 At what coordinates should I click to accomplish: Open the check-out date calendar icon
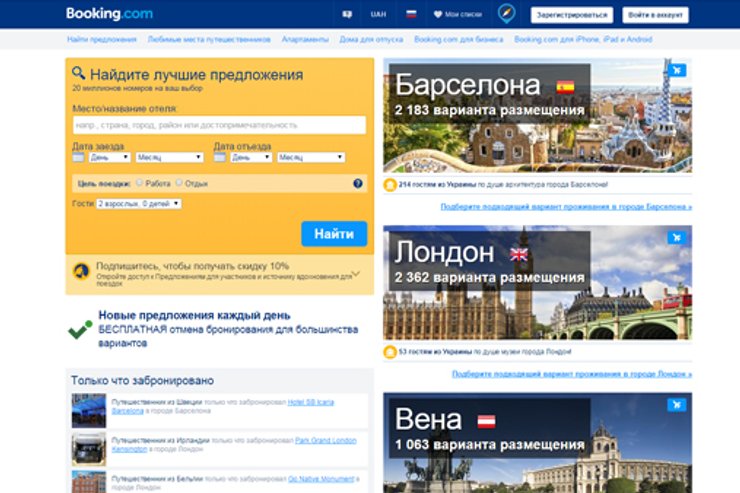pos(219,157)
